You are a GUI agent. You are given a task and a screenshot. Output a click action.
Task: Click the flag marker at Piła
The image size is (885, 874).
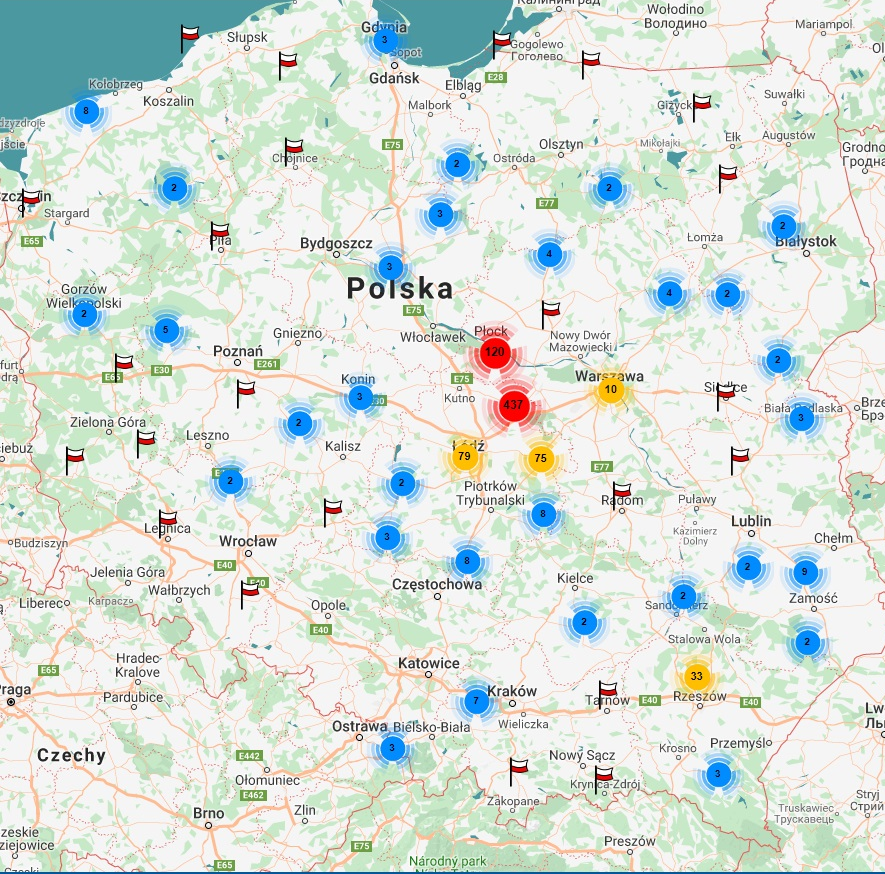coord(219,236)
